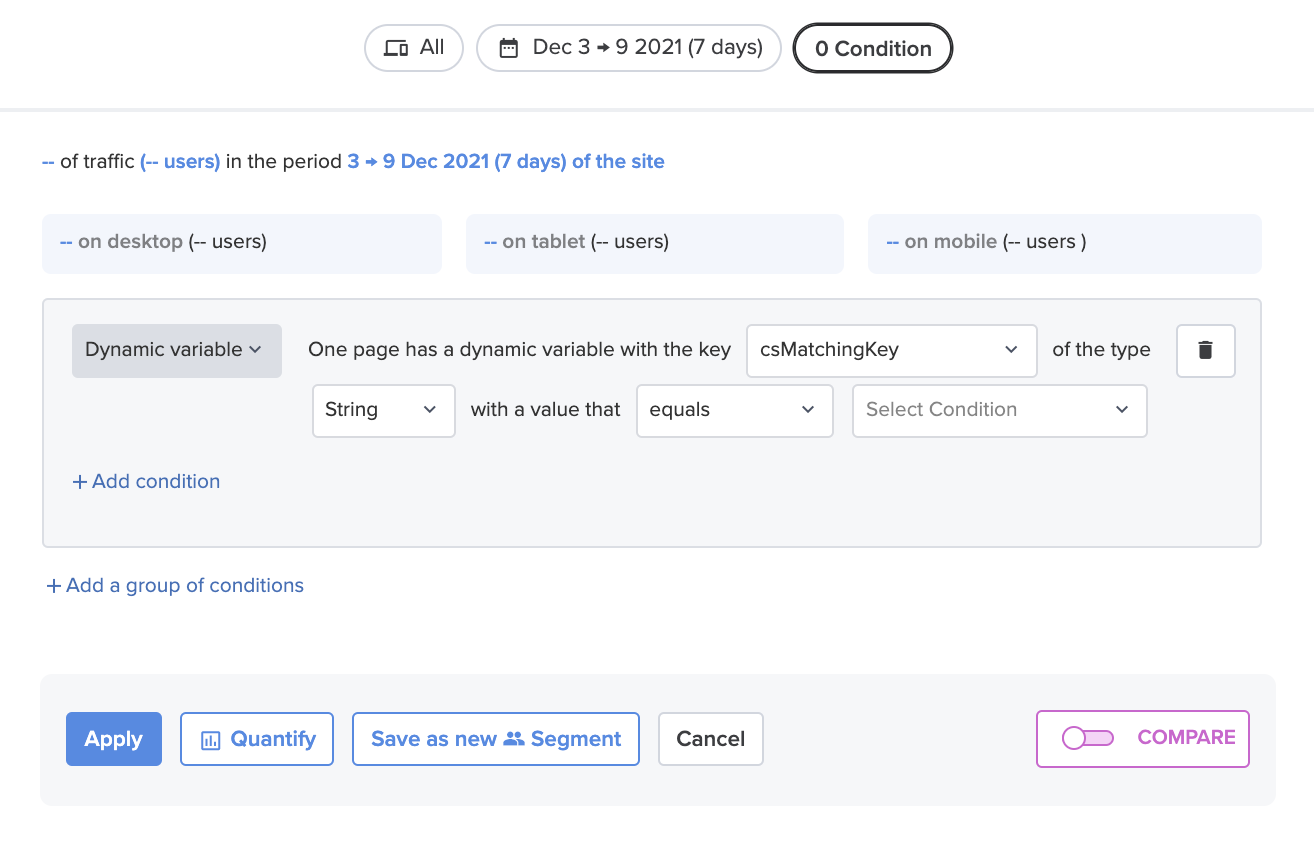1314x844 pixels.
Task: Click the 'on tablet' traffic card
Action: [655, 243]
